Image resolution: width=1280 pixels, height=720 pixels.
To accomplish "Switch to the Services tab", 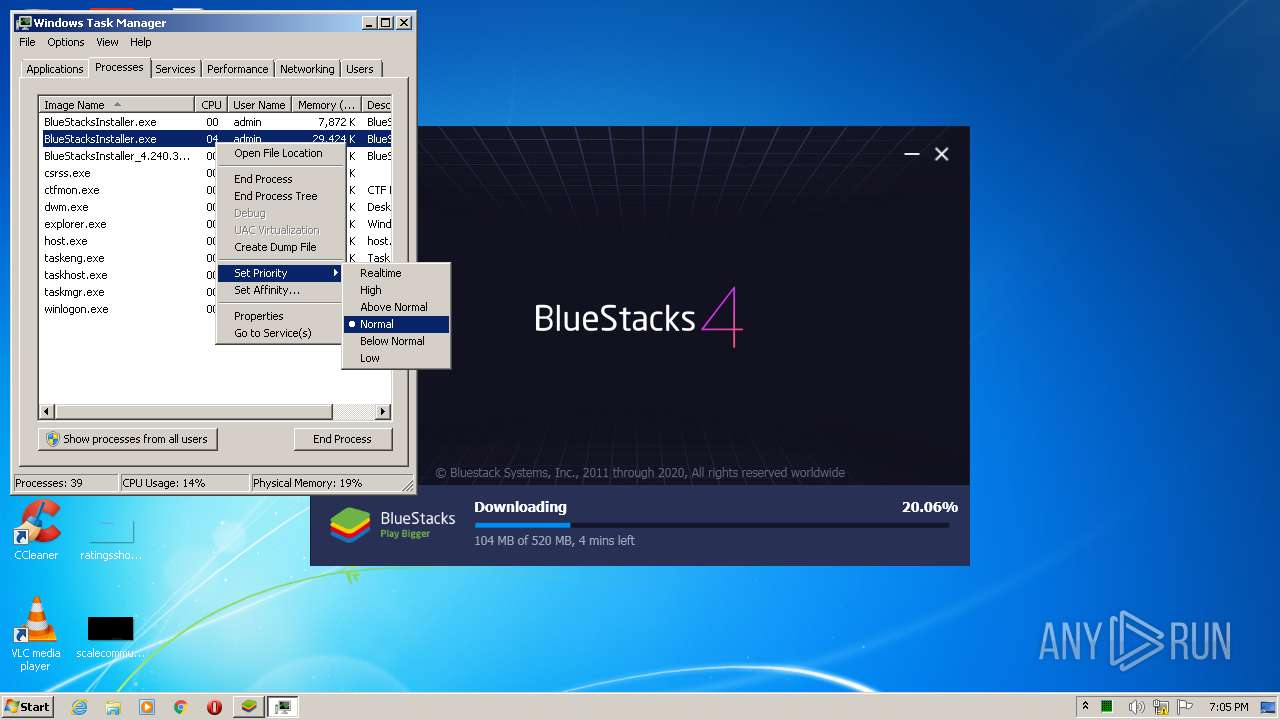I will coord(175,69).
